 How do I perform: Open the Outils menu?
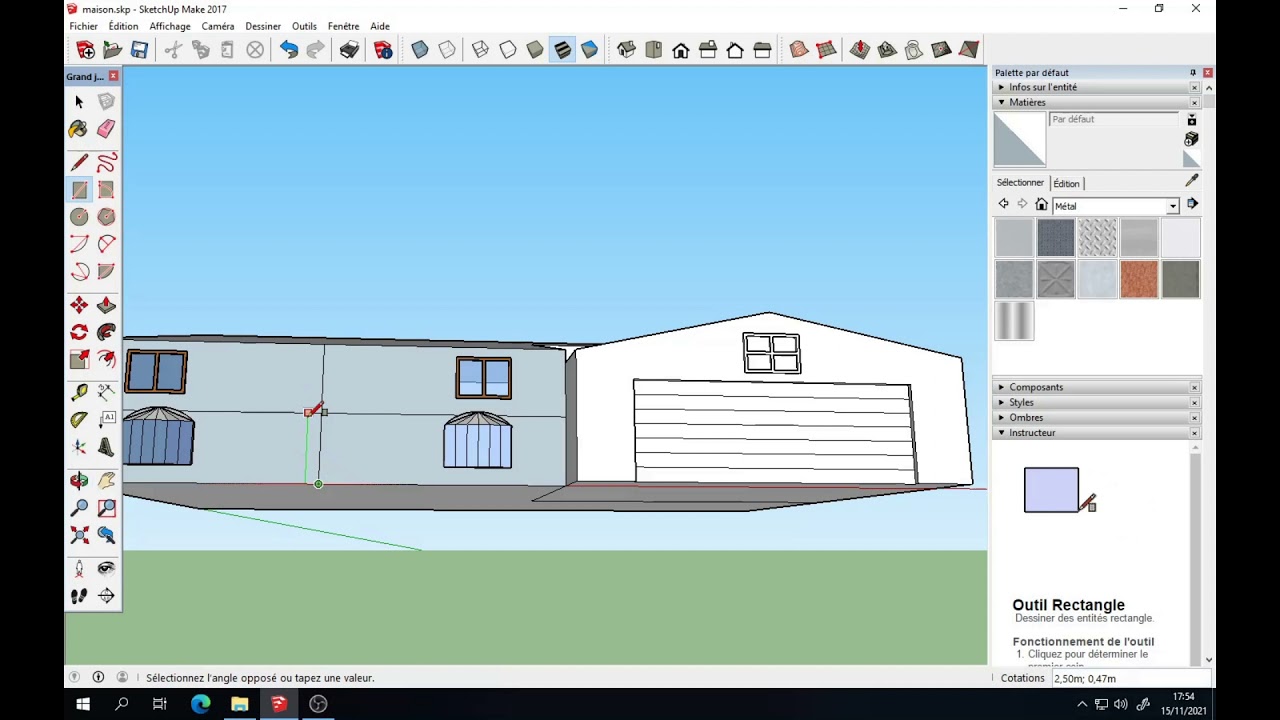[304, 26]
